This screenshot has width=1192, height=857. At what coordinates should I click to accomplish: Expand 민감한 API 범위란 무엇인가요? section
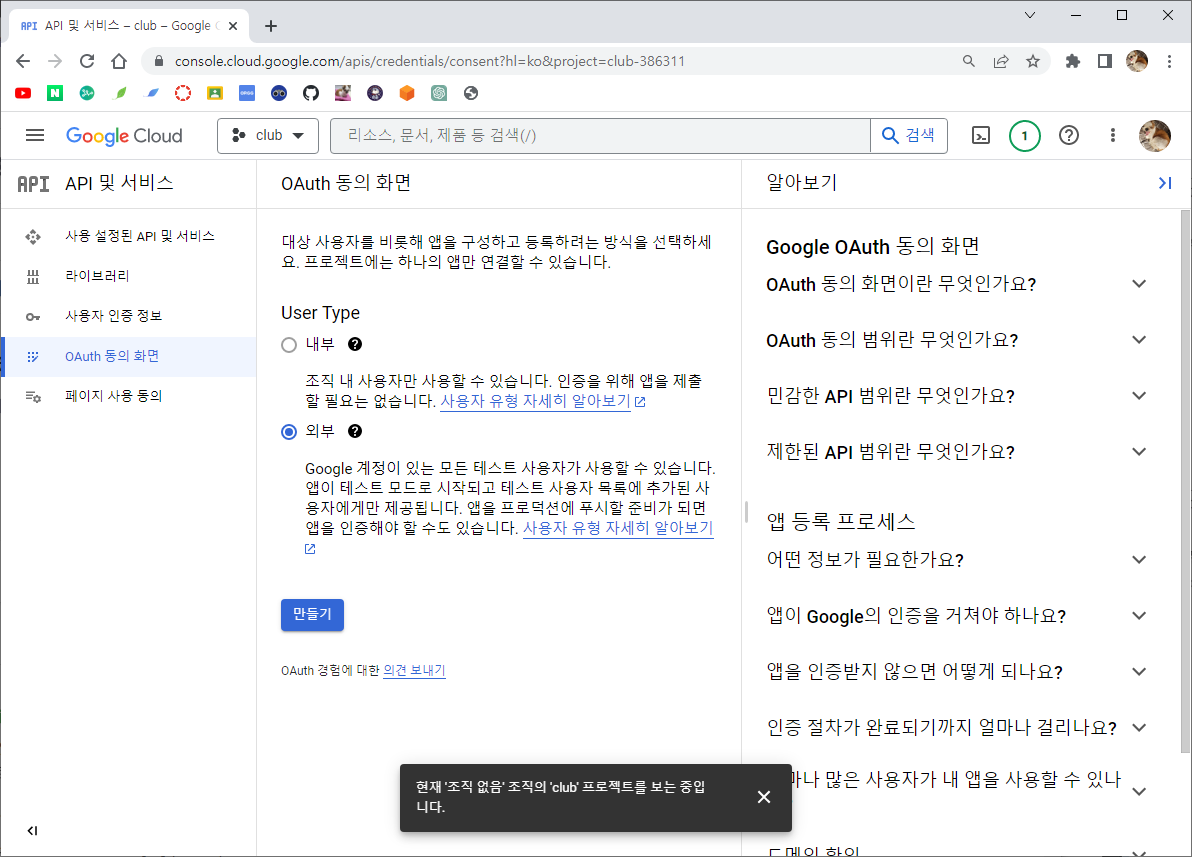pyautogui.click(x=1139, y=395)
